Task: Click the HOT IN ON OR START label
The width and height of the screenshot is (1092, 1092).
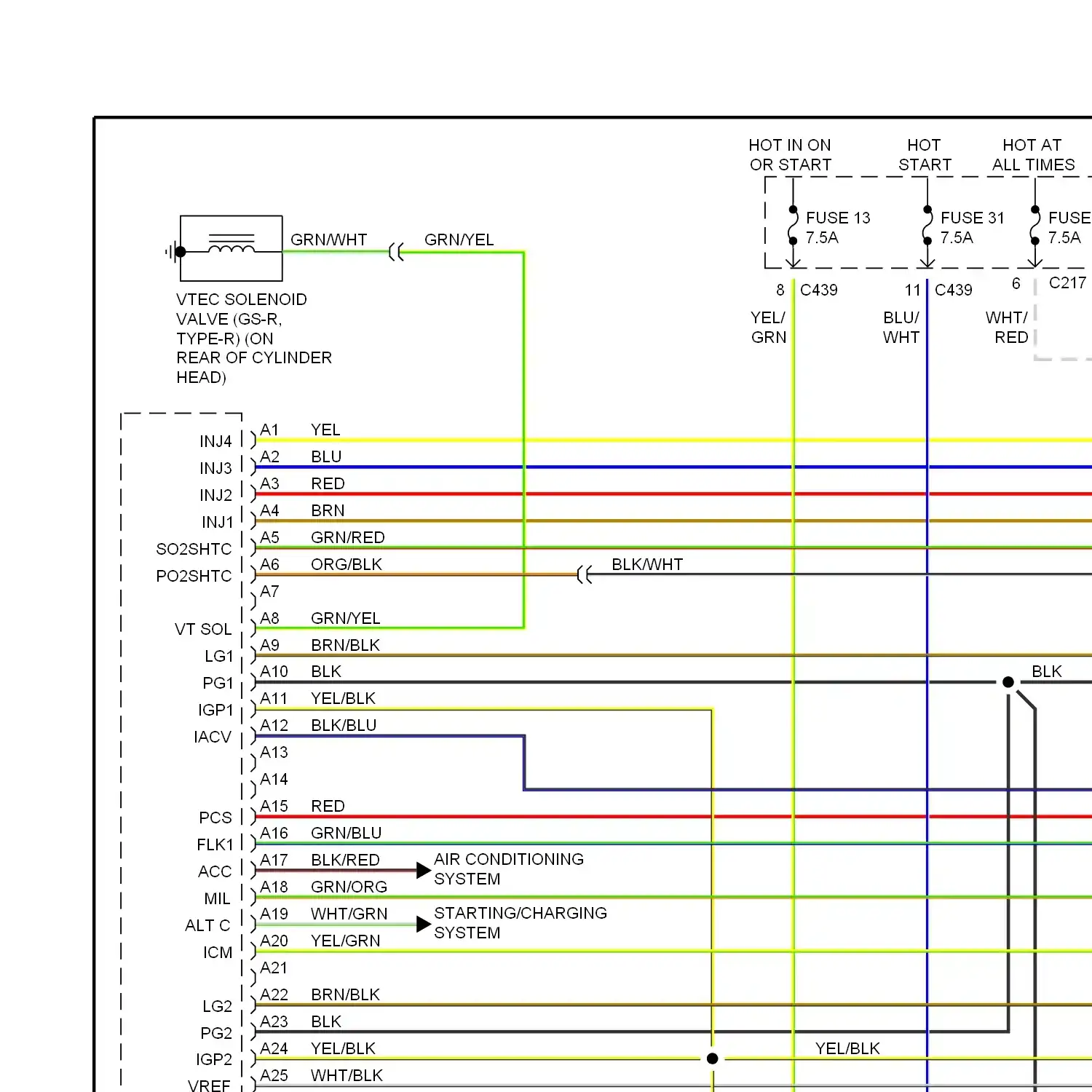Action: tap(790, 155)
